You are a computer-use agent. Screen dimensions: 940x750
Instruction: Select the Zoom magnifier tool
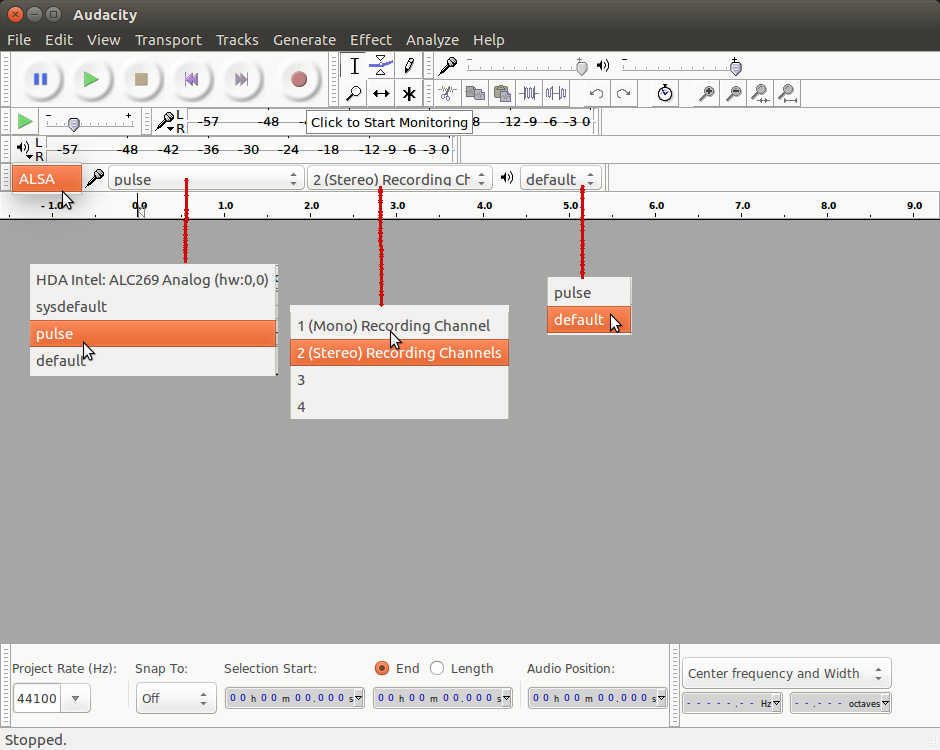pos(354,94)
